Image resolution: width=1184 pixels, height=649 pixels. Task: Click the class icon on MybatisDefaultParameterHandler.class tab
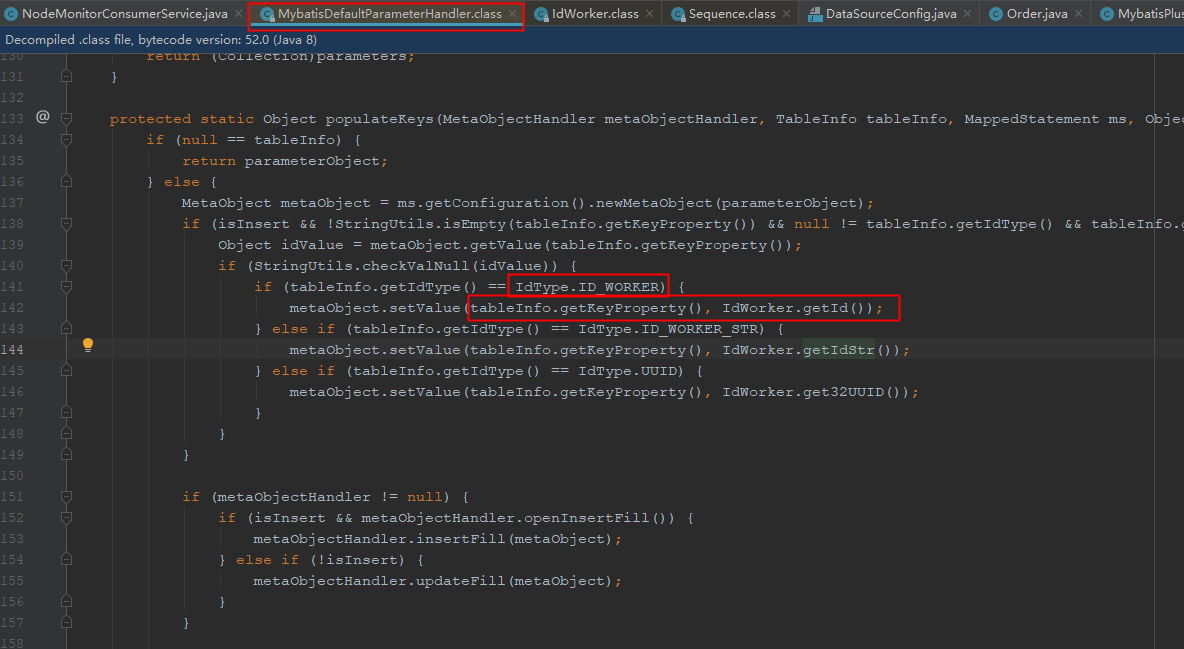pos(266,14)
